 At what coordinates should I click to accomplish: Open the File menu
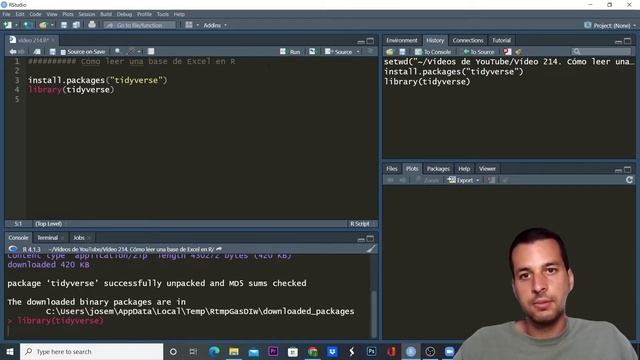click(7, 14)
